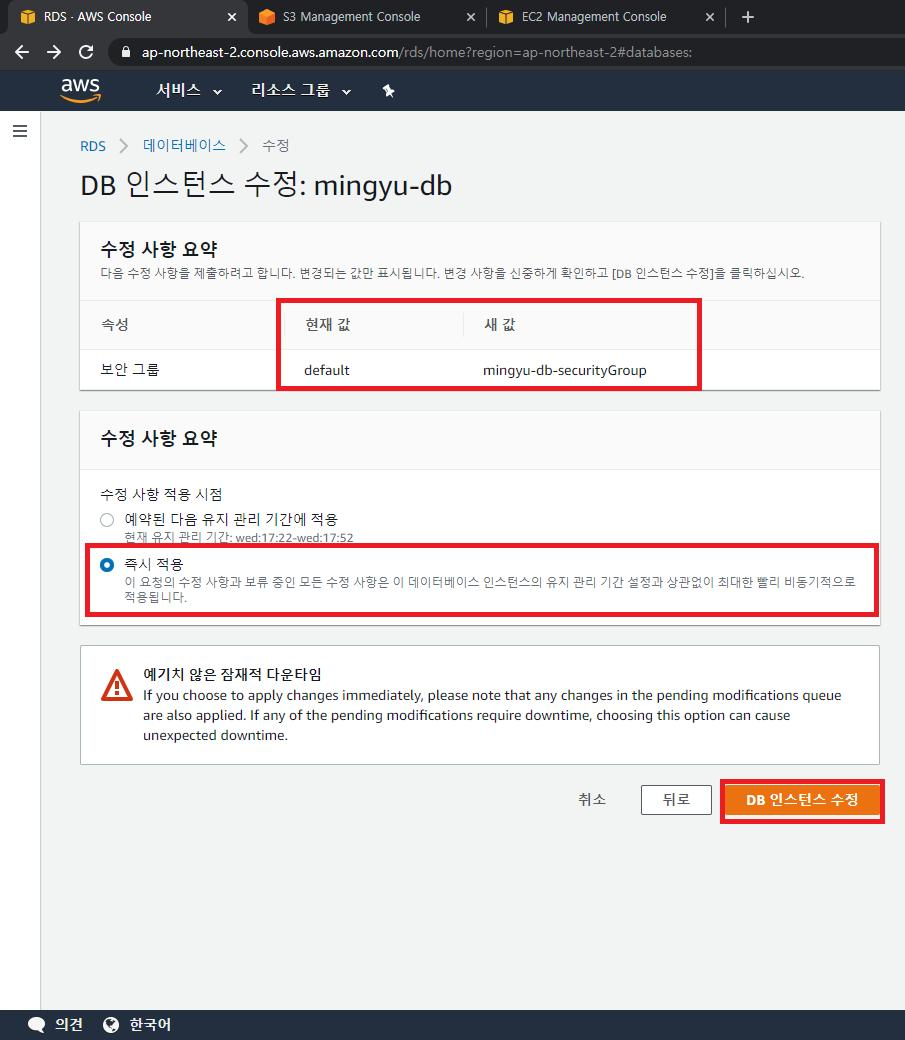Click the current value default cell
The height and width of the screenshot is (1040, 905).
(x=326, y=370)
